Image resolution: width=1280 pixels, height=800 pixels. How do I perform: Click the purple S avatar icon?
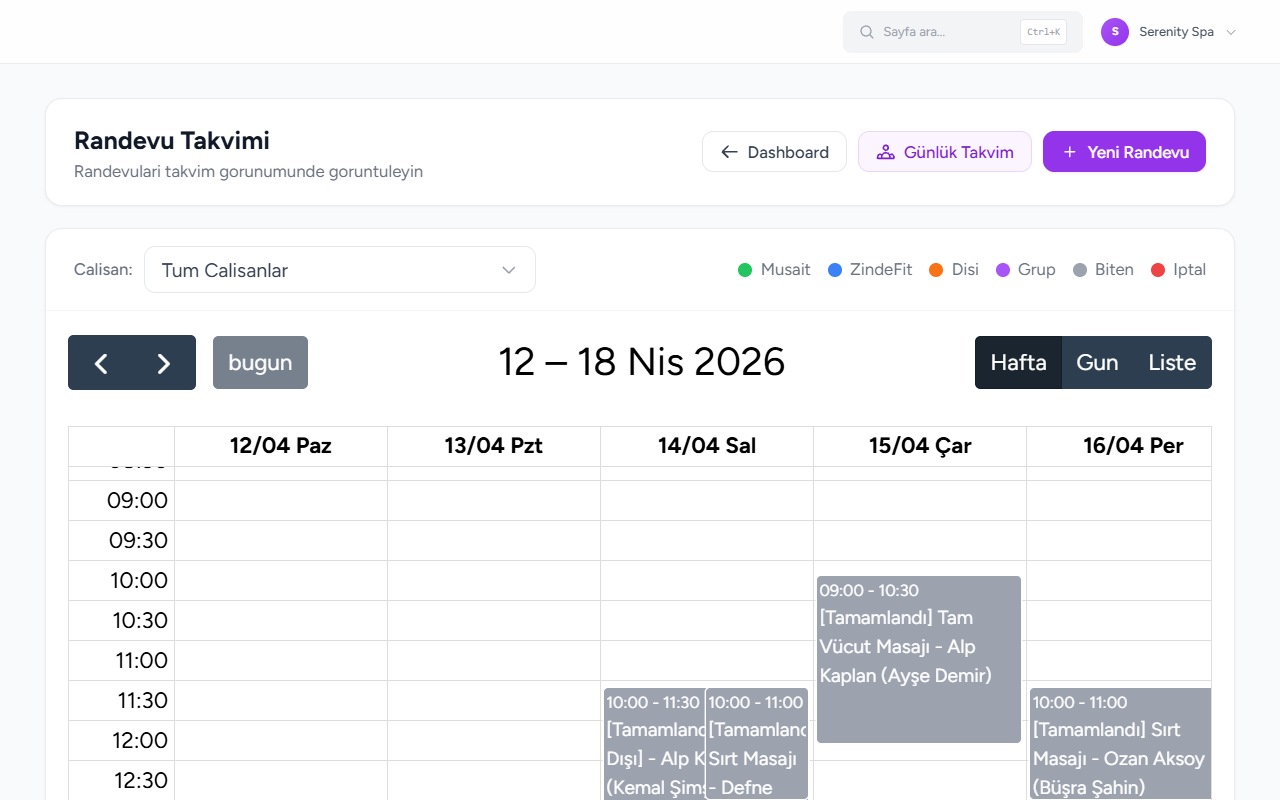[1115, 32]
